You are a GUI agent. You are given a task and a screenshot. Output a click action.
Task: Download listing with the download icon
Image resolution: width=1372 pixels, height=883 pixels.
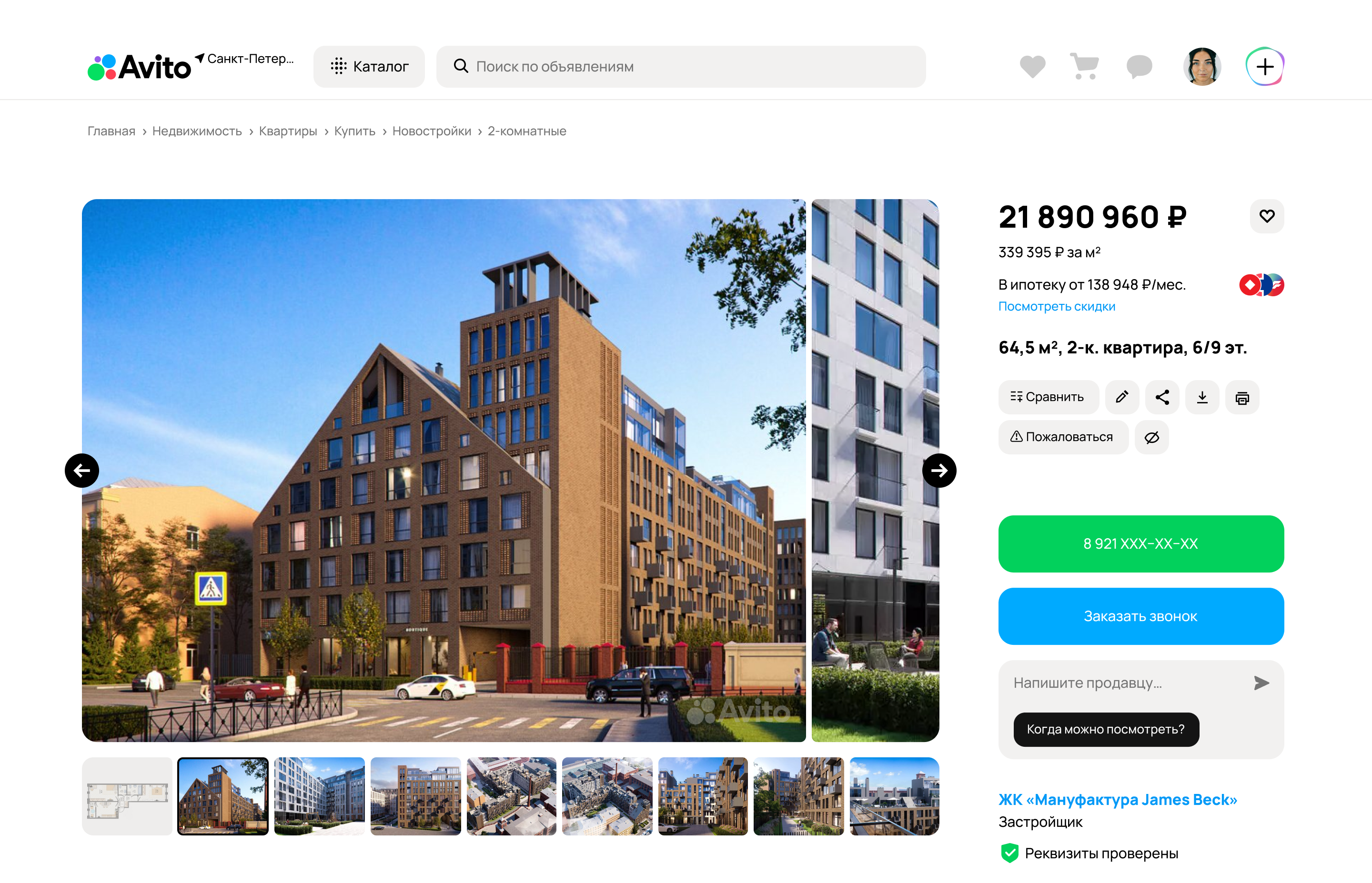(x=1202, y=397)
